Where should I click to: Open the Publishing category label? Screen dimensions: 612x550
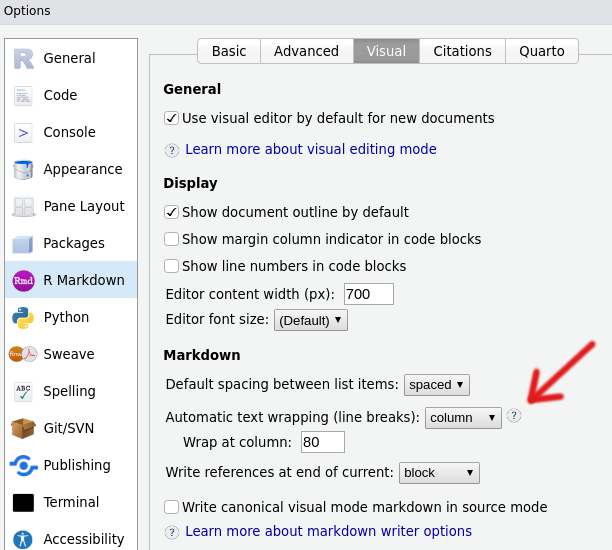[77, 465]
